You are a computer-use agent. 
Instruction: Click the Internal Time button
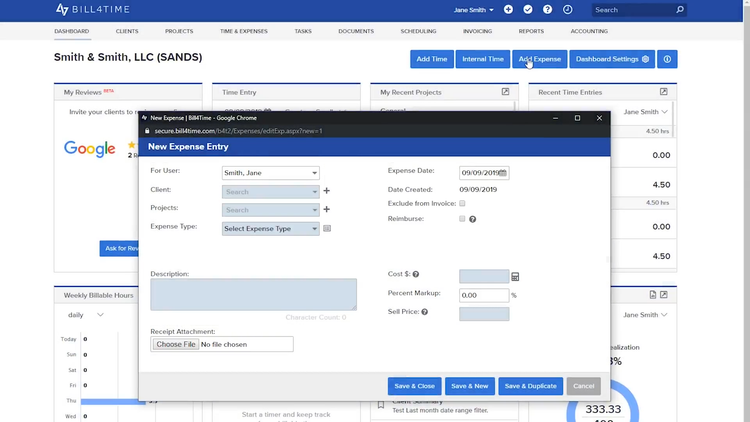tap(483, 59)
